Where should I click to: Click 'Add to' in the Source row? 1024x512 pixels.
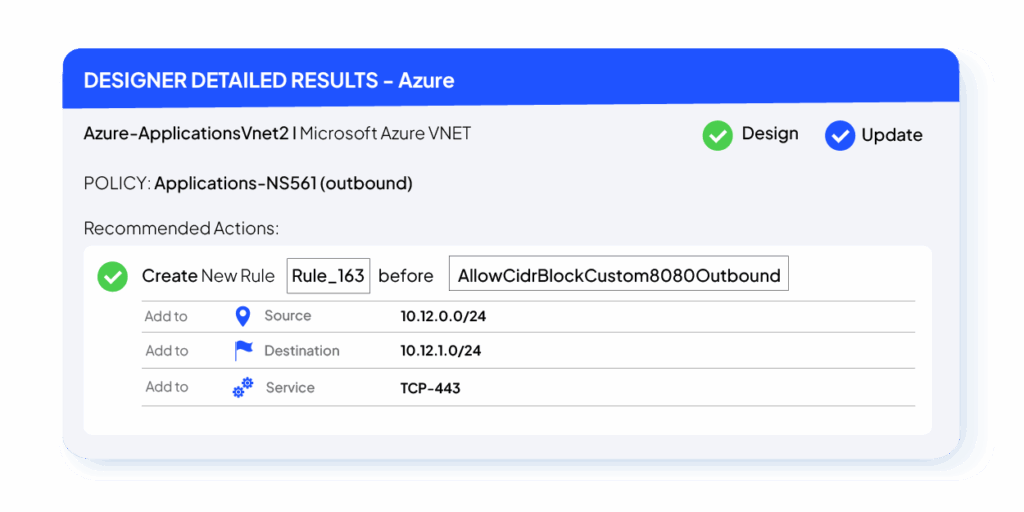[166, 316]
